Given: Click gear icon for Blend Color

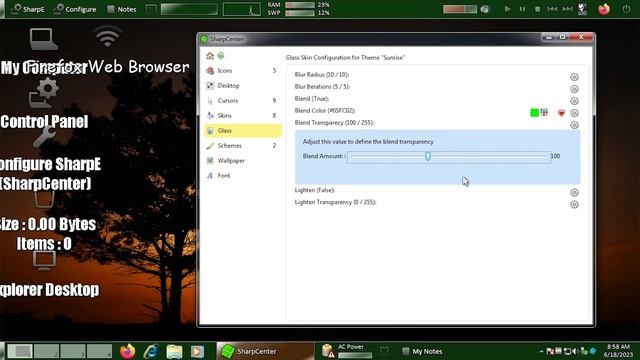Looking at the screenshot, I should coord(574,113).
